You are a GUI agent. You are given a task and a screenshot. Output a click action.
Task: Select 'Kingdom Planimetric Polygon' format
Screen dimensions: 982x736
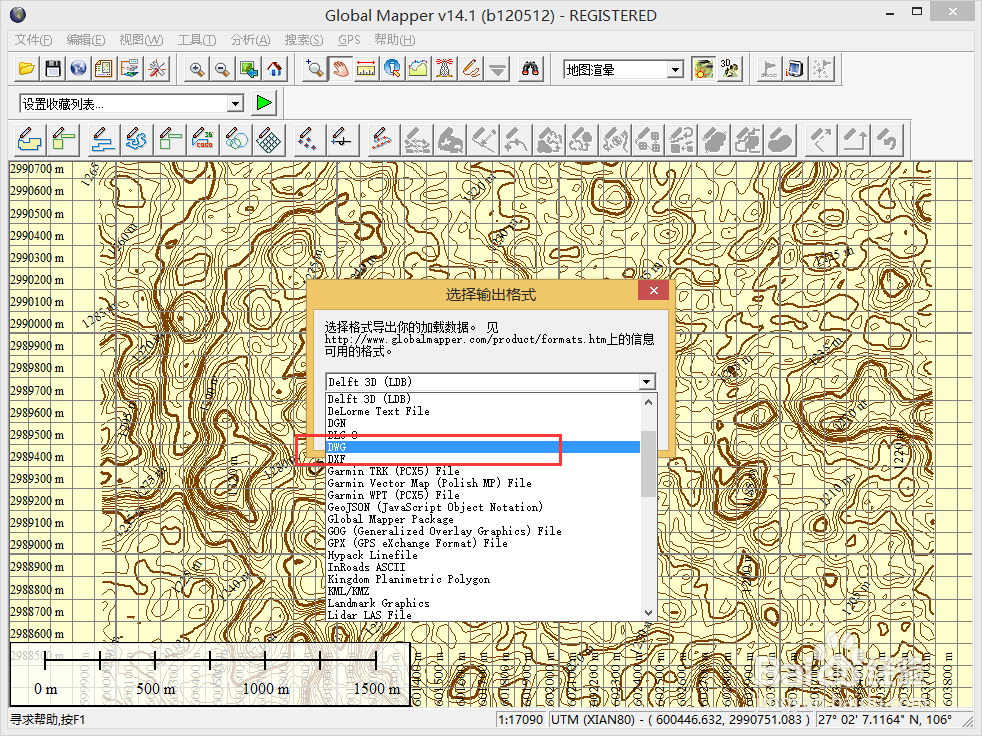point(483,579)
